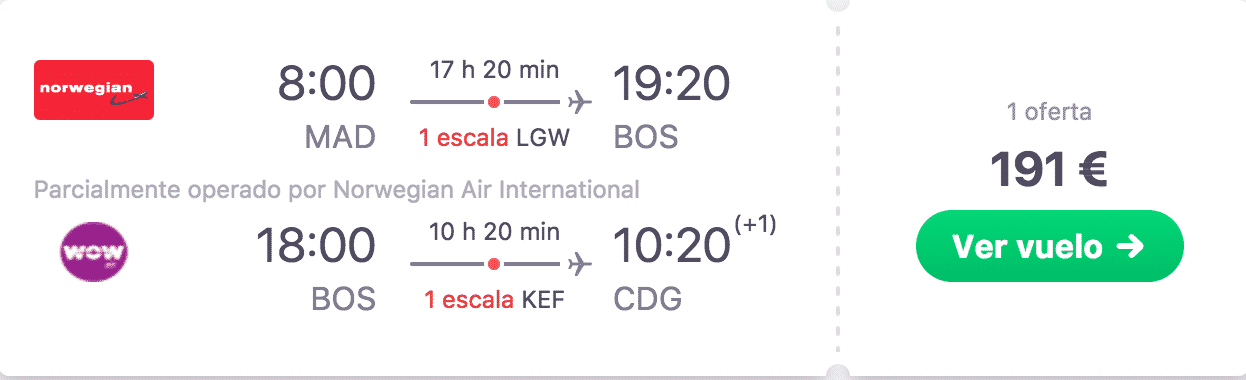This screenshot has width=1246, height=380.
Task: Click the red KEF stopover dot
Action: [493, 264]
